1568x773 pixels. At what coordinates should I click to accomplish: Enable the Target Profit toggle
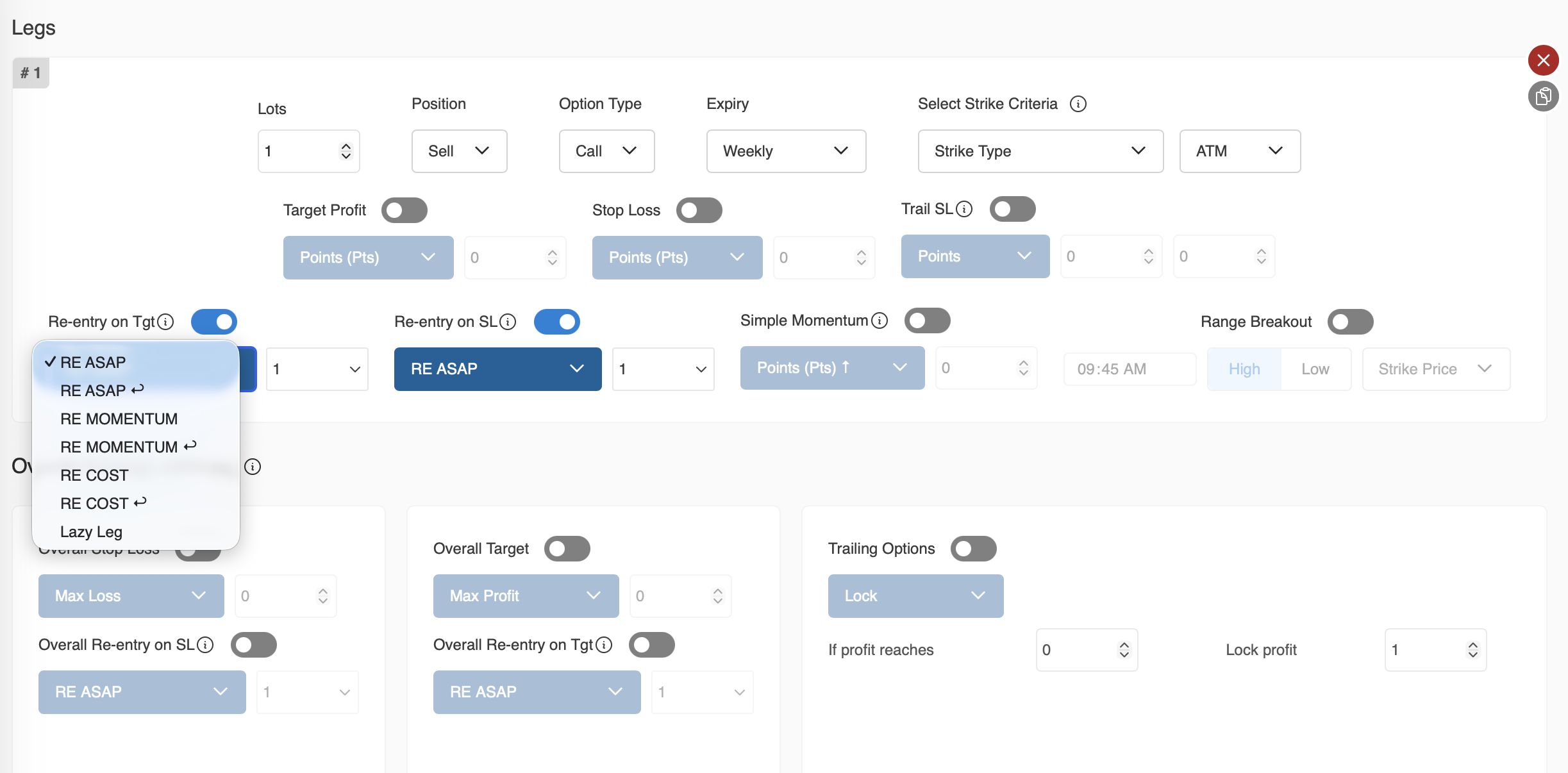point(404,210)
